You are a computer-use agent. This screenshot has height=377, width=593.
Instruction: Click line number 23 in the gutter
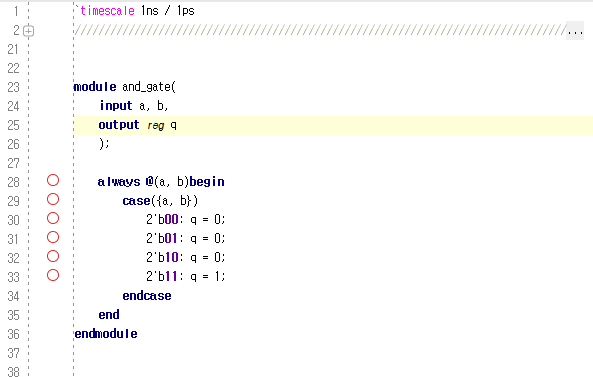[x=13, y=87]
